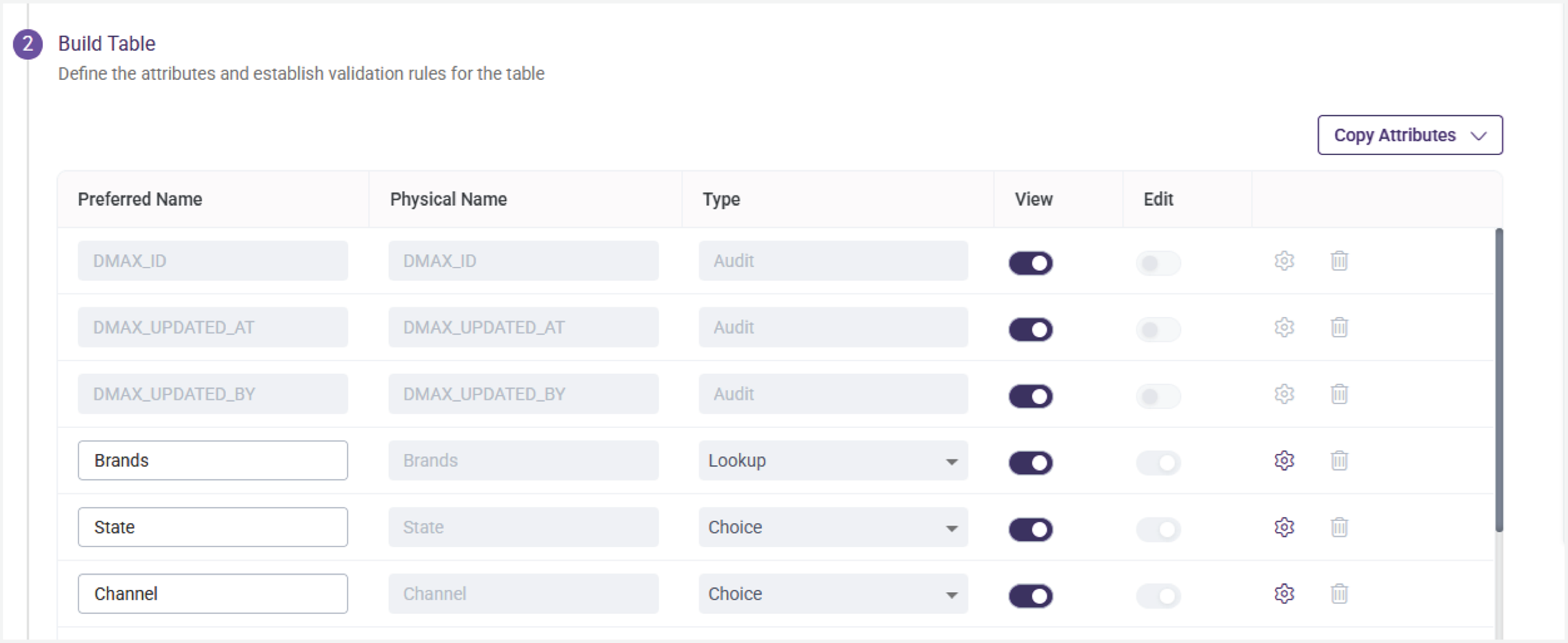Expand the State row Choice type dropdown

coord(833,527)
